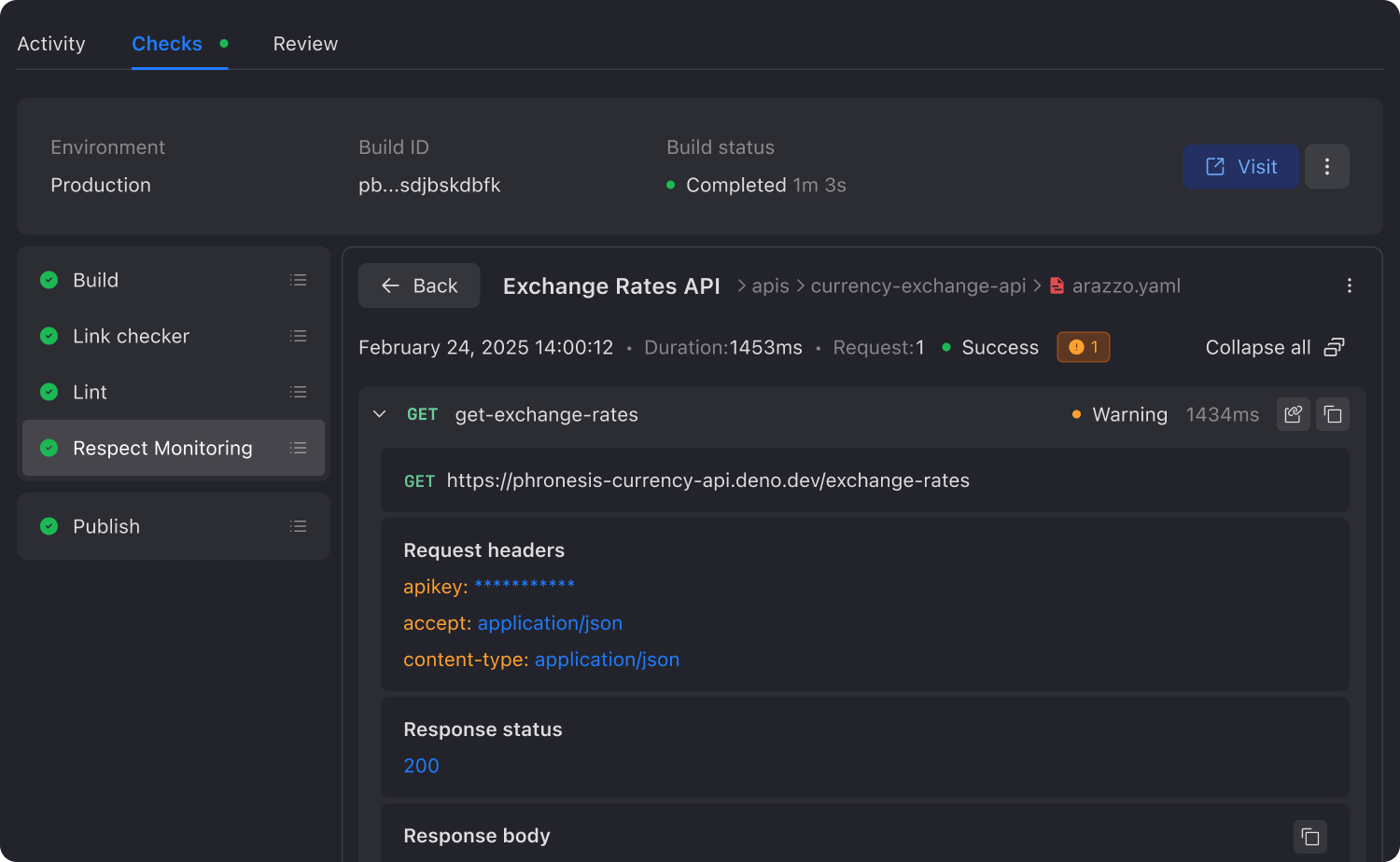Click the orange warning count badge

[x=1083, y=346]
